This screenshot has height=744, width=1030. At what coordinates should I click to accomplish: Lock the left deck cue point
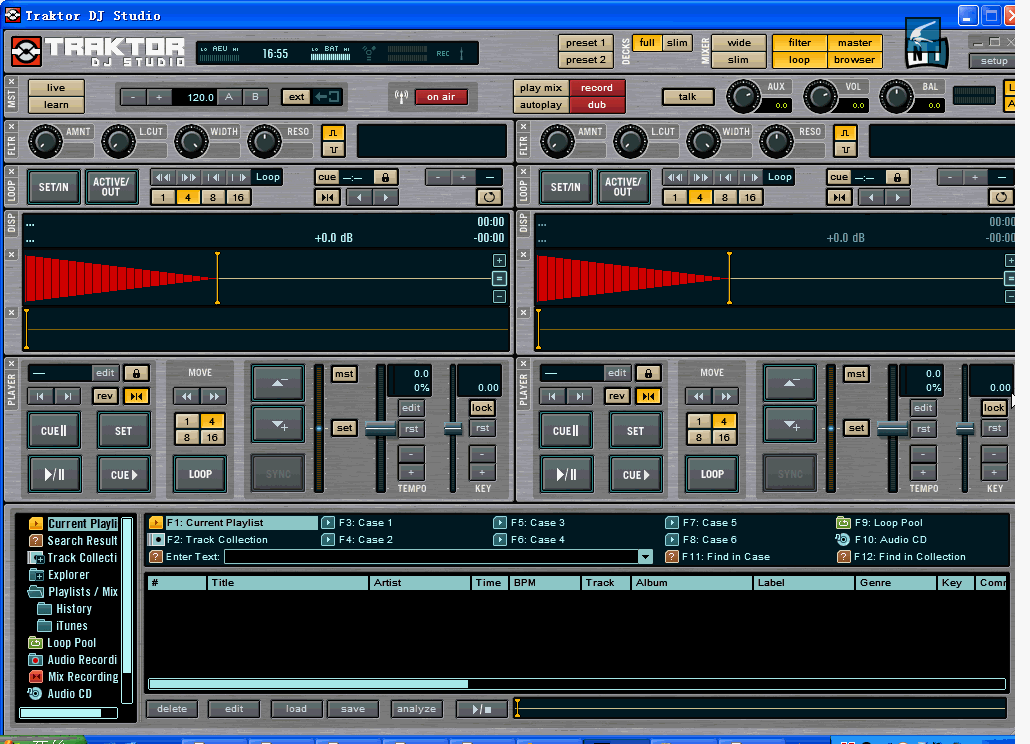(x=137, y=373)
